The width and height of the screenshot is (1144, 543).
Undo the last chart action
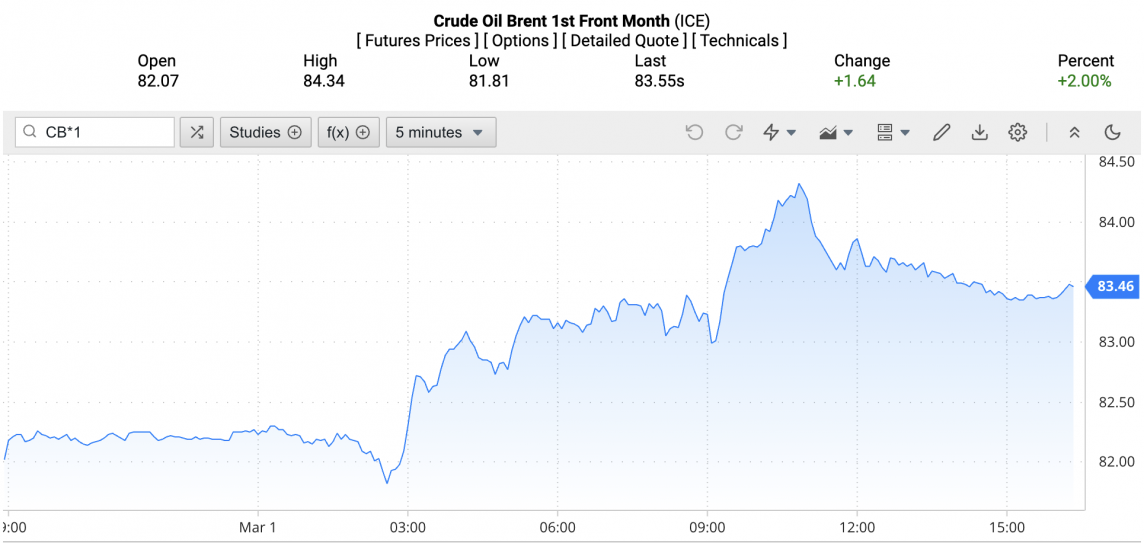click(x=694, y=132)
